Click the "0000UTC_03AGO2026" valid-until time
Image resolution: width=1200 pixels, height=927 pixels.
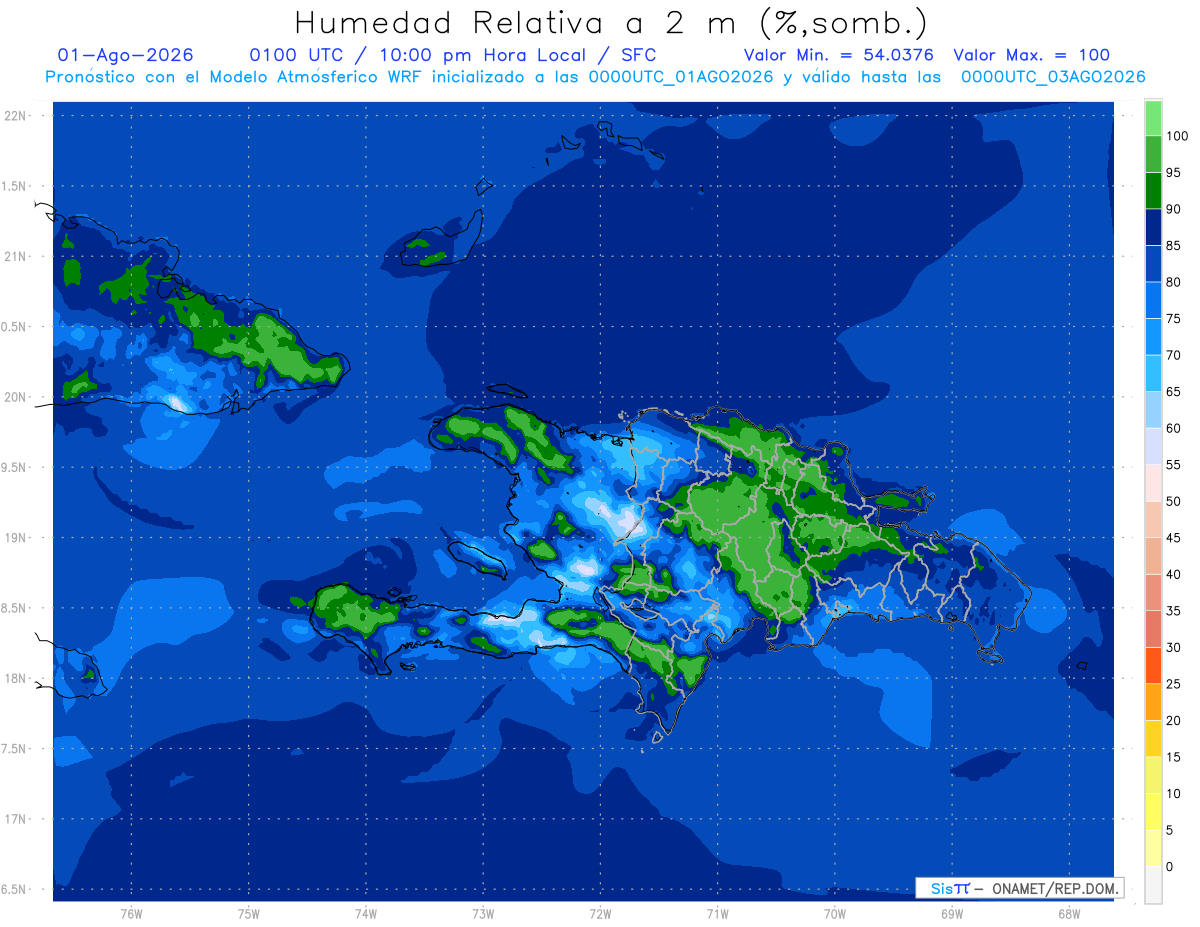[1053, 76]
